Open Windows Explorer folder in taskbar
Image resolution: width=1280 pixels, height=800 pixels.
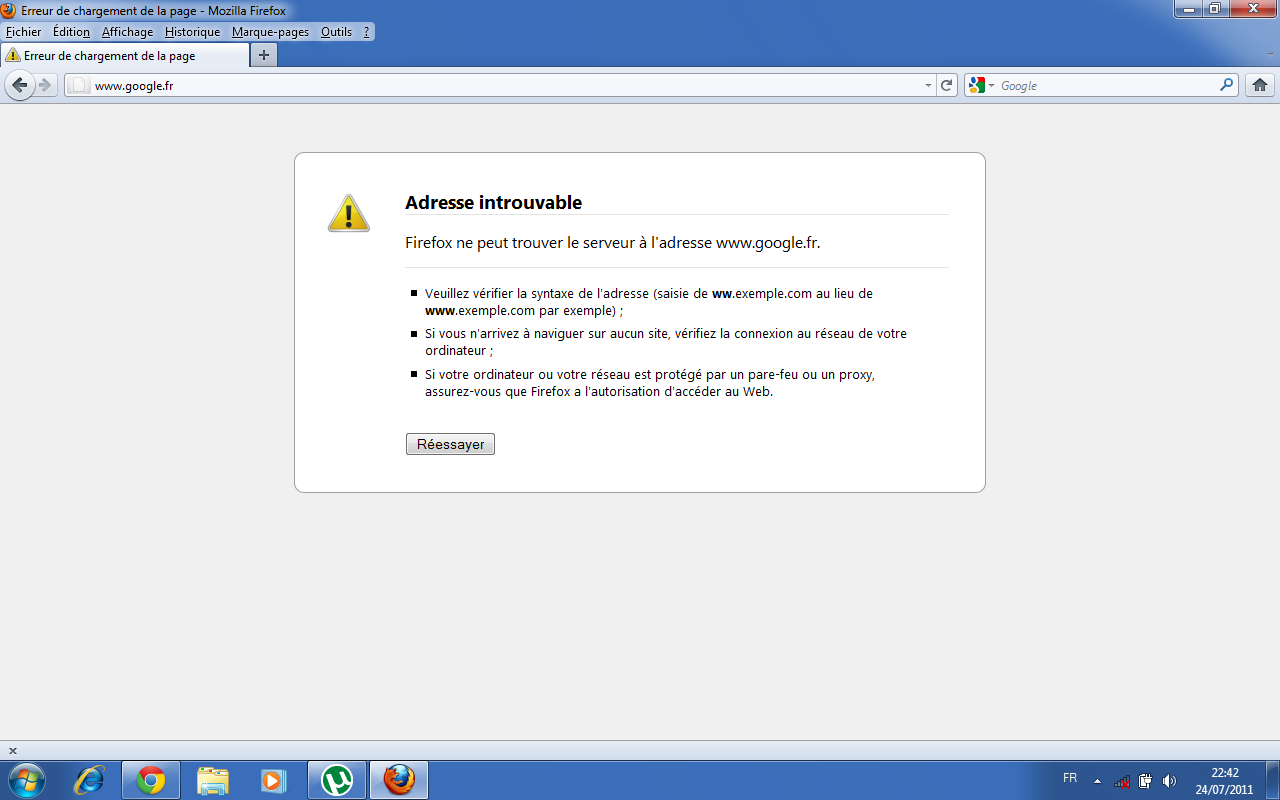213,780
